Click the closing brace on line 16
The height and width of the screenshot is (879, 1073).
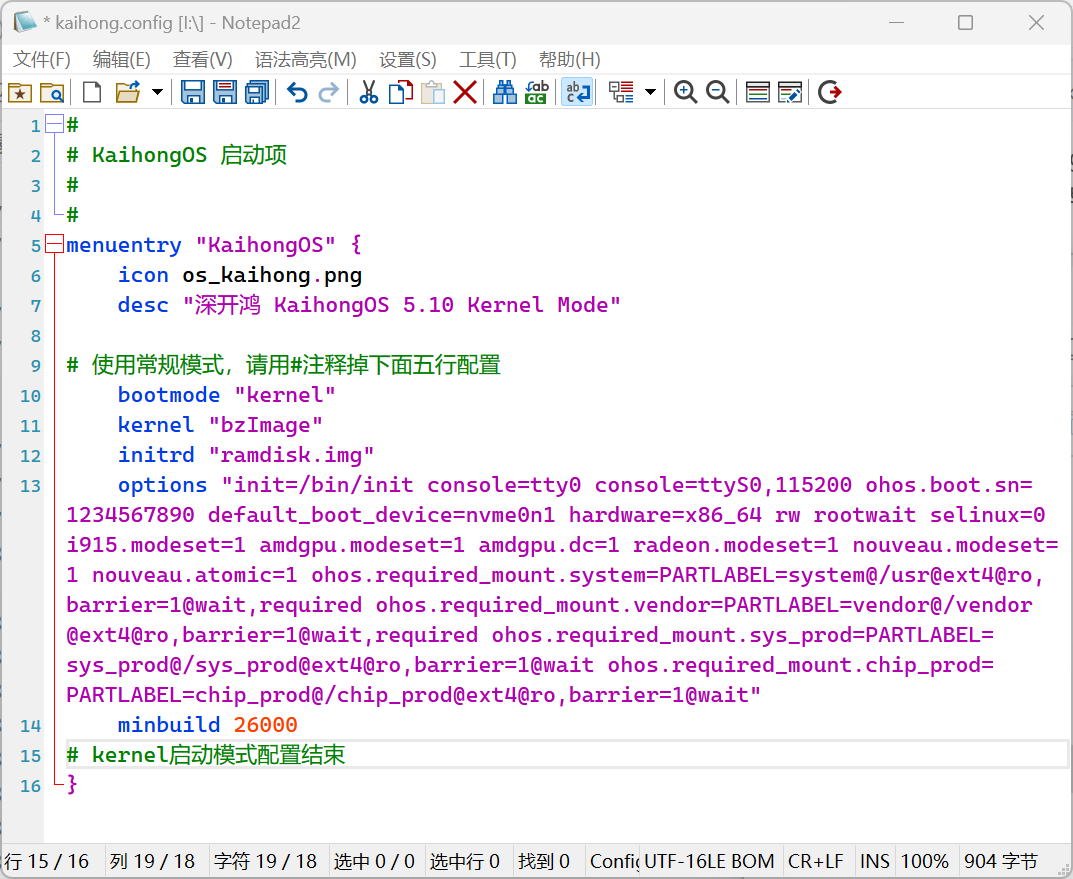tap(72, 785)
